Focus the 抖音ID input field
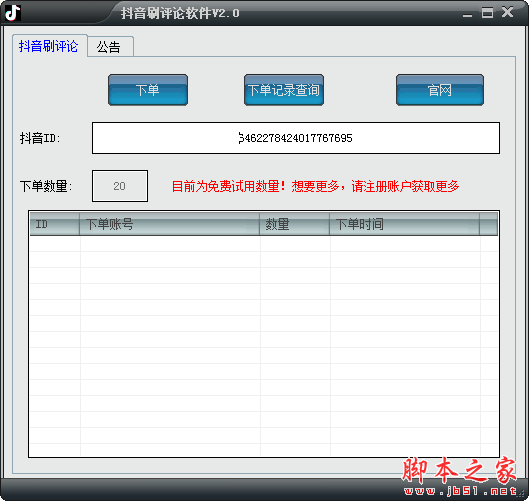The width and height of the screenshot is (529, 502). click(x=296, y=138)
